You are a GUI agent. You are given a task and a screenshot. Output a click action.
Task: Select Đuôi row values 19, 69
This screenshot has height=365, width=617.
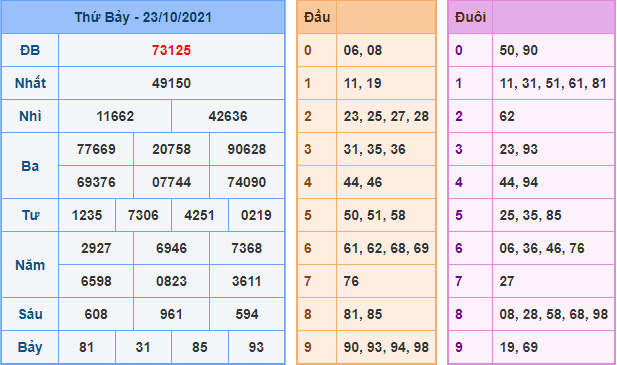pos(519,348)
